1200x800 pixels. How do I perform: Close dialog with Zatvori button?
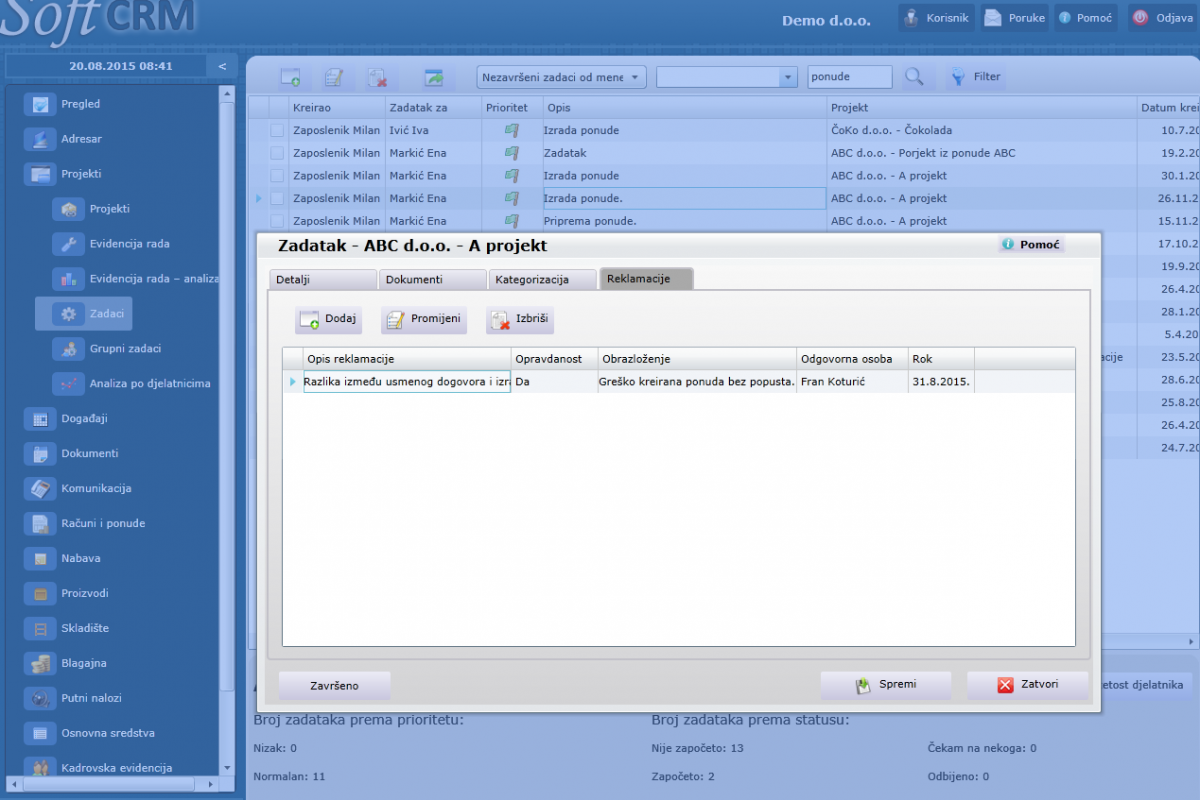coord(1028,685)
